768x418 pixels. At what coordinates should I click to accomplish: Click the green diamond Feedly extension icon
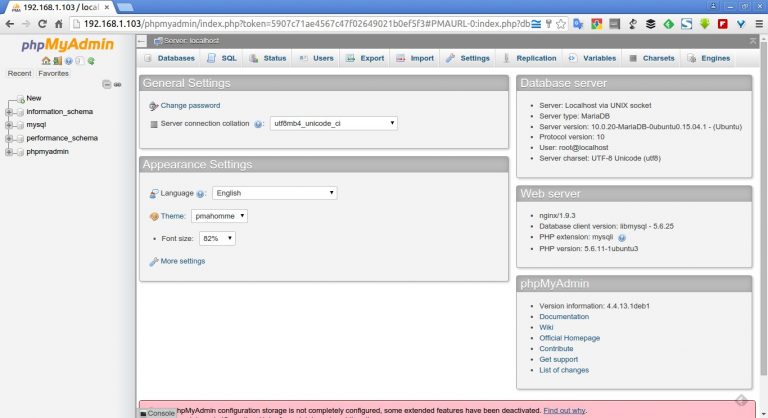669,24
